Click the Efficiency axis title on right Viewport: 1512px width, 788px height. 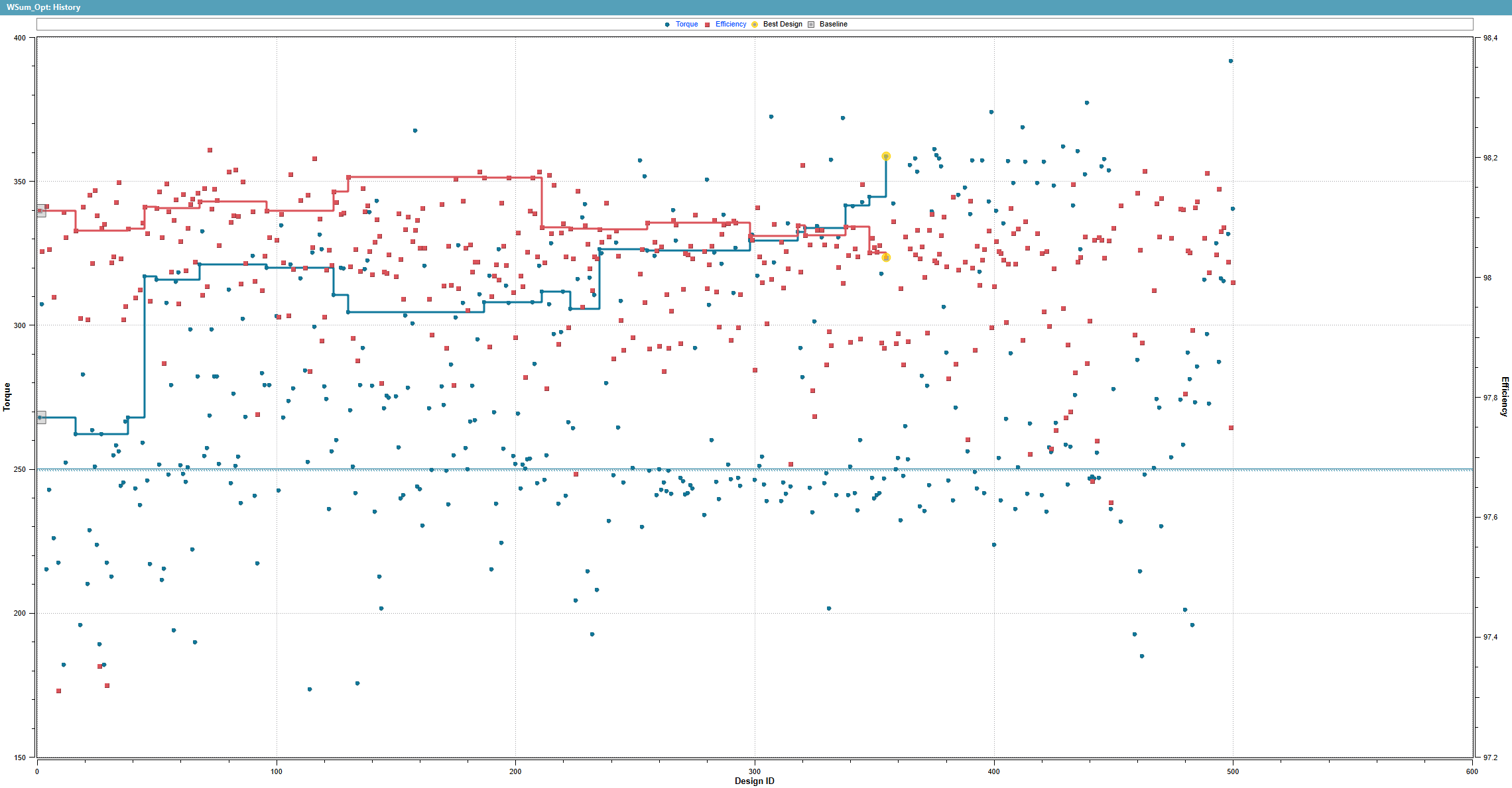coord(1505,396)
